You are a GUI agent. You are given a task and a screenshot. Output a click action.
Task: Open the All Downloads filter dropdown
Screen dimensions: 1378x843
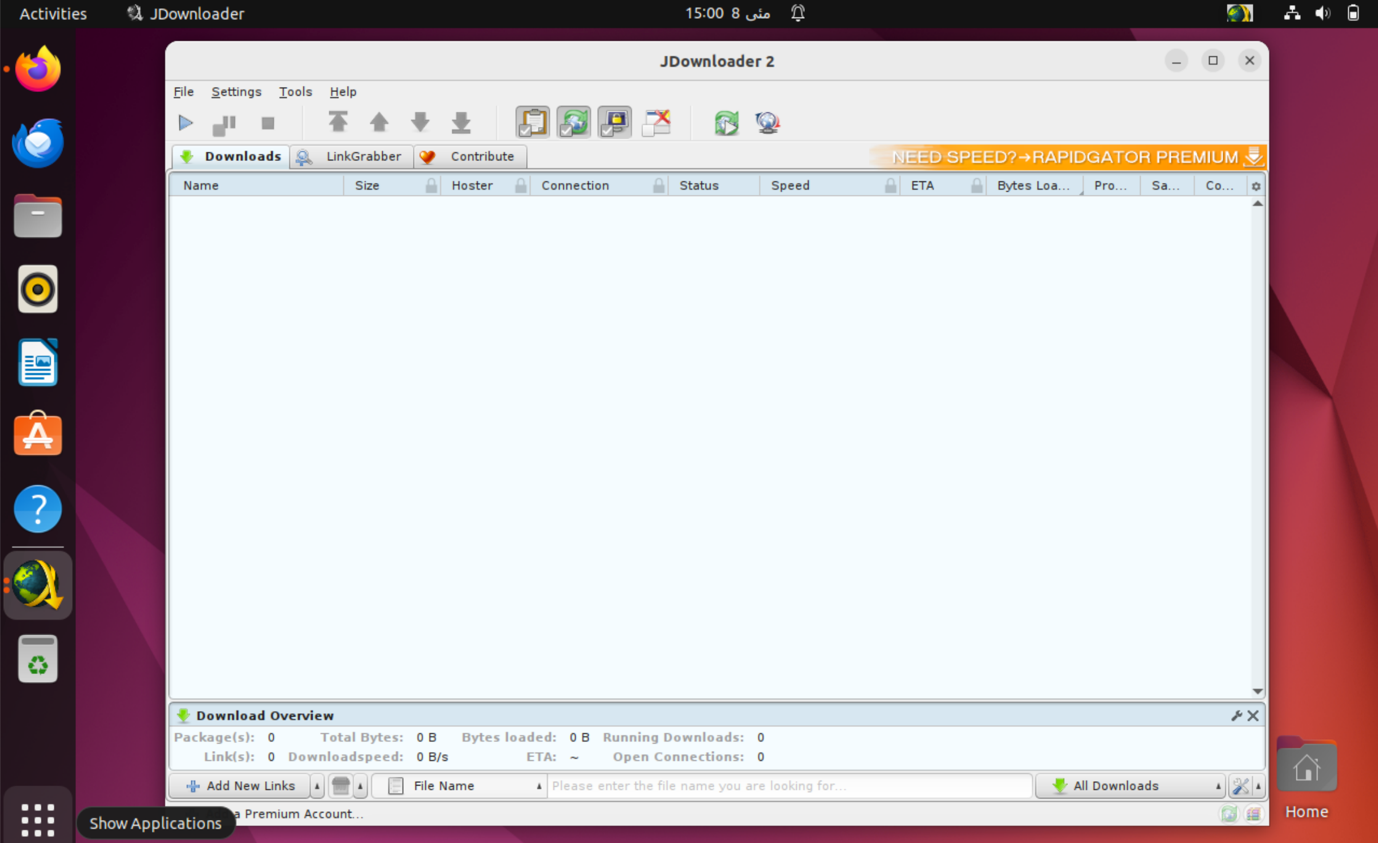(1130, 785)
